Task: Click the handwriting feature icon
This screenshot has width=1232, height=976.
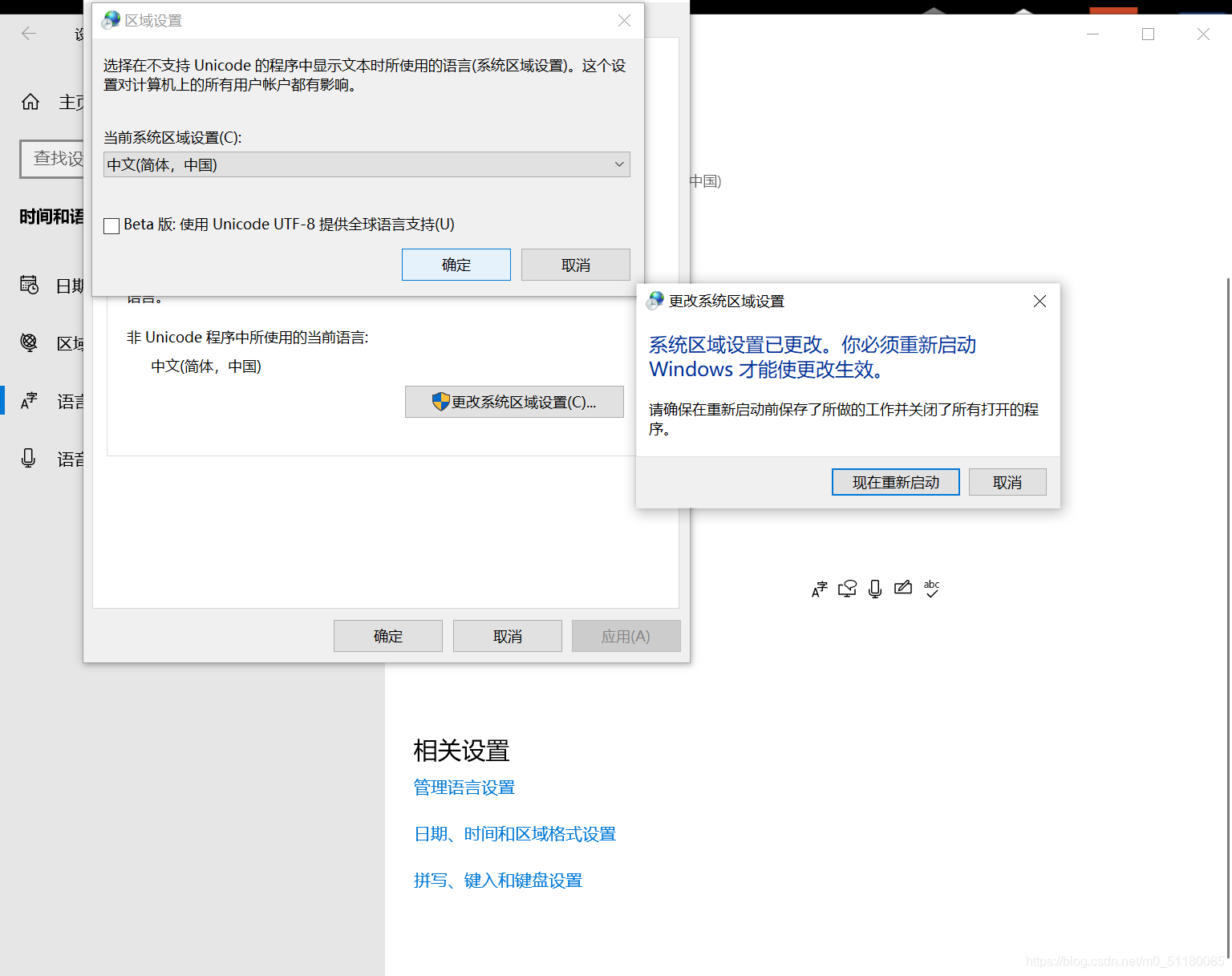Action: [903, 588]
